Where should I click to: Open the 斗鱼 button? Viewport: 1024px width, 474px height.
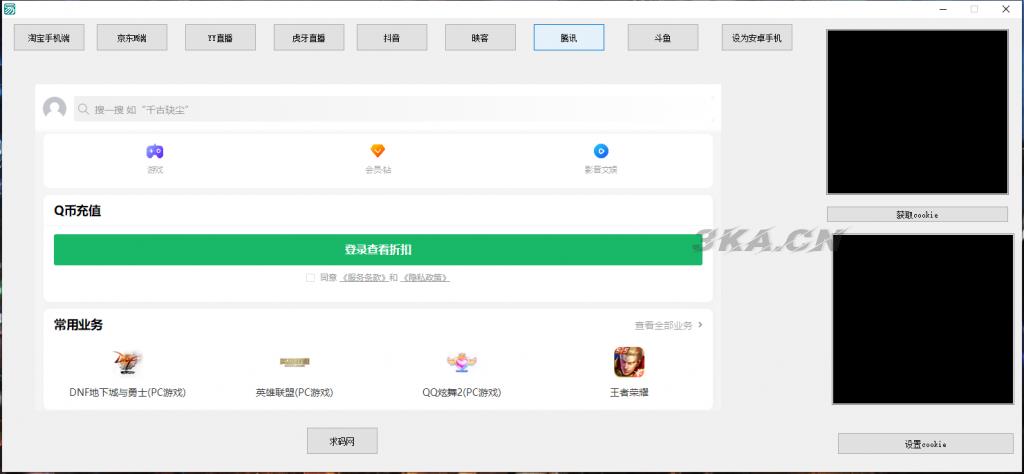pyautogui.click(x=663, y=37)
